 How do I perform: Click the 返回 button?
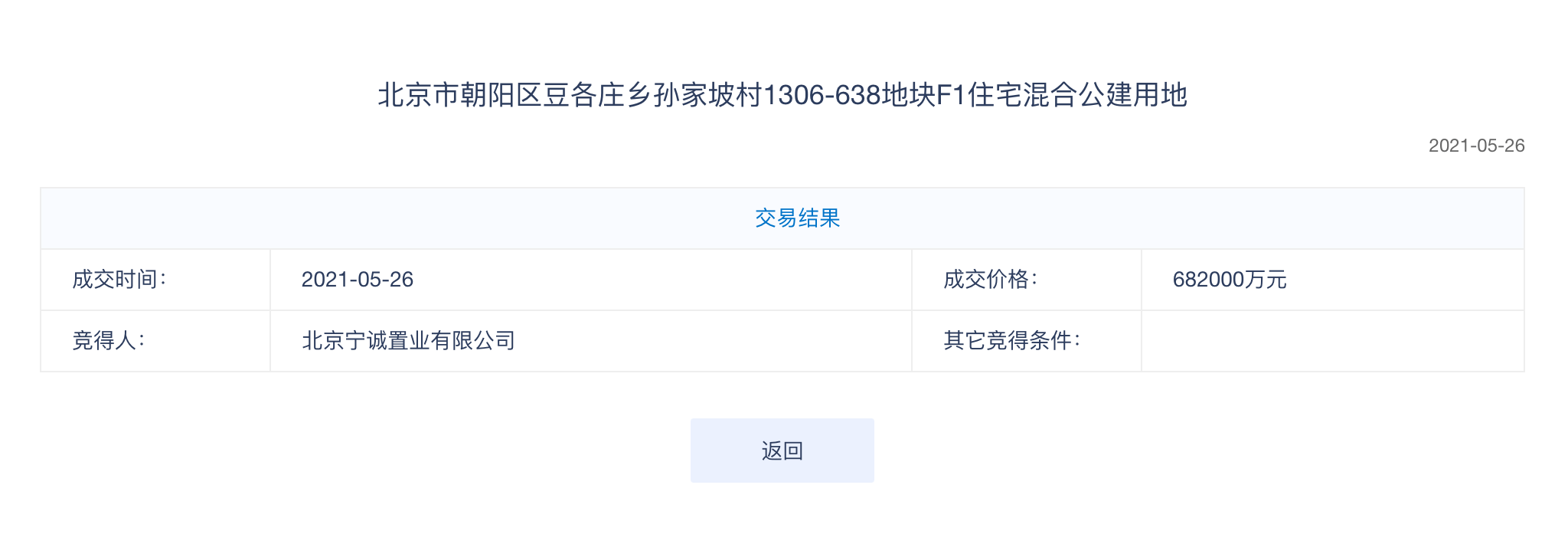(x=782, y=451)
